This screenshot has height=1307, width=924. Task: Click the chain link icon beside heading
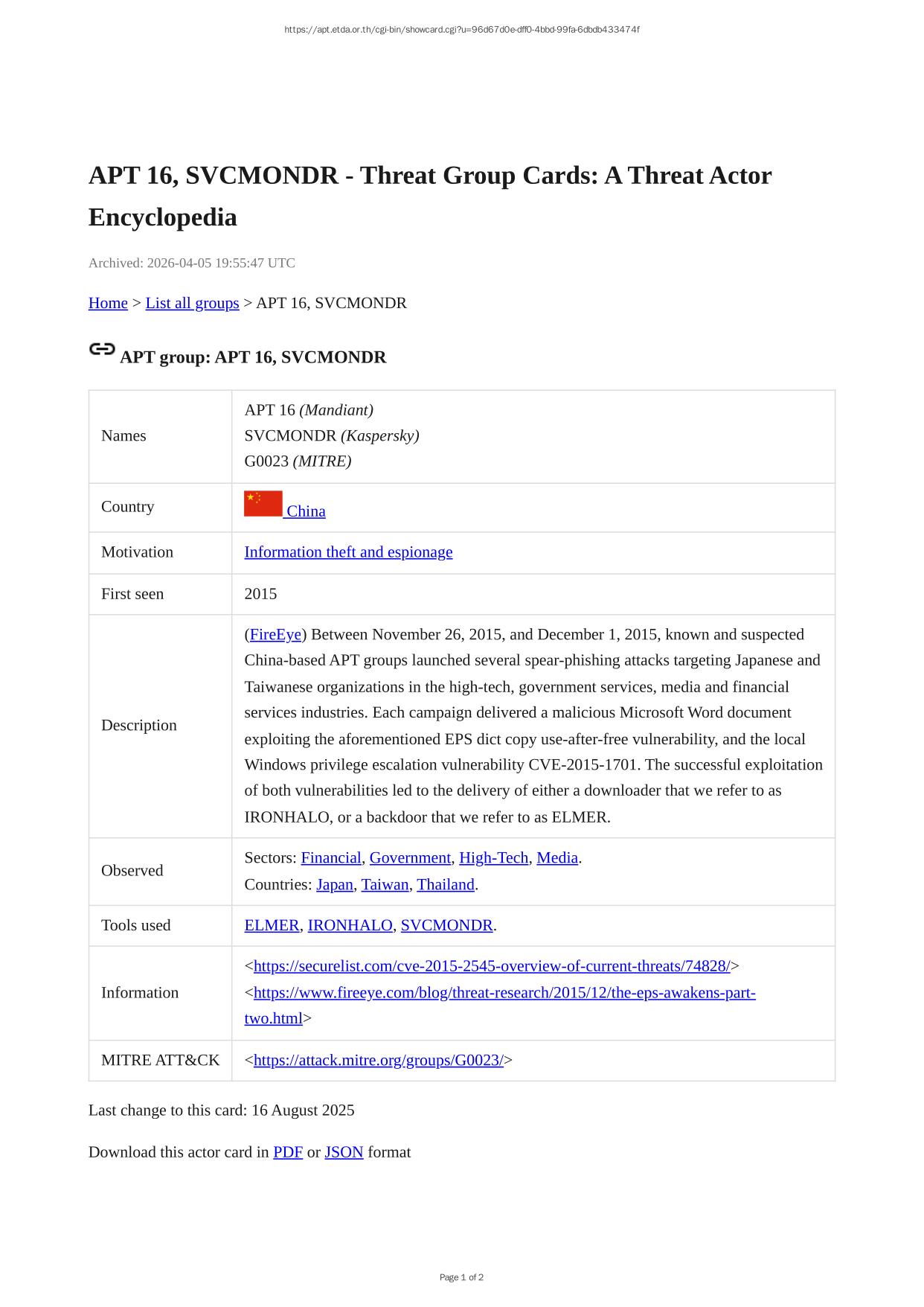coord(102,349)
